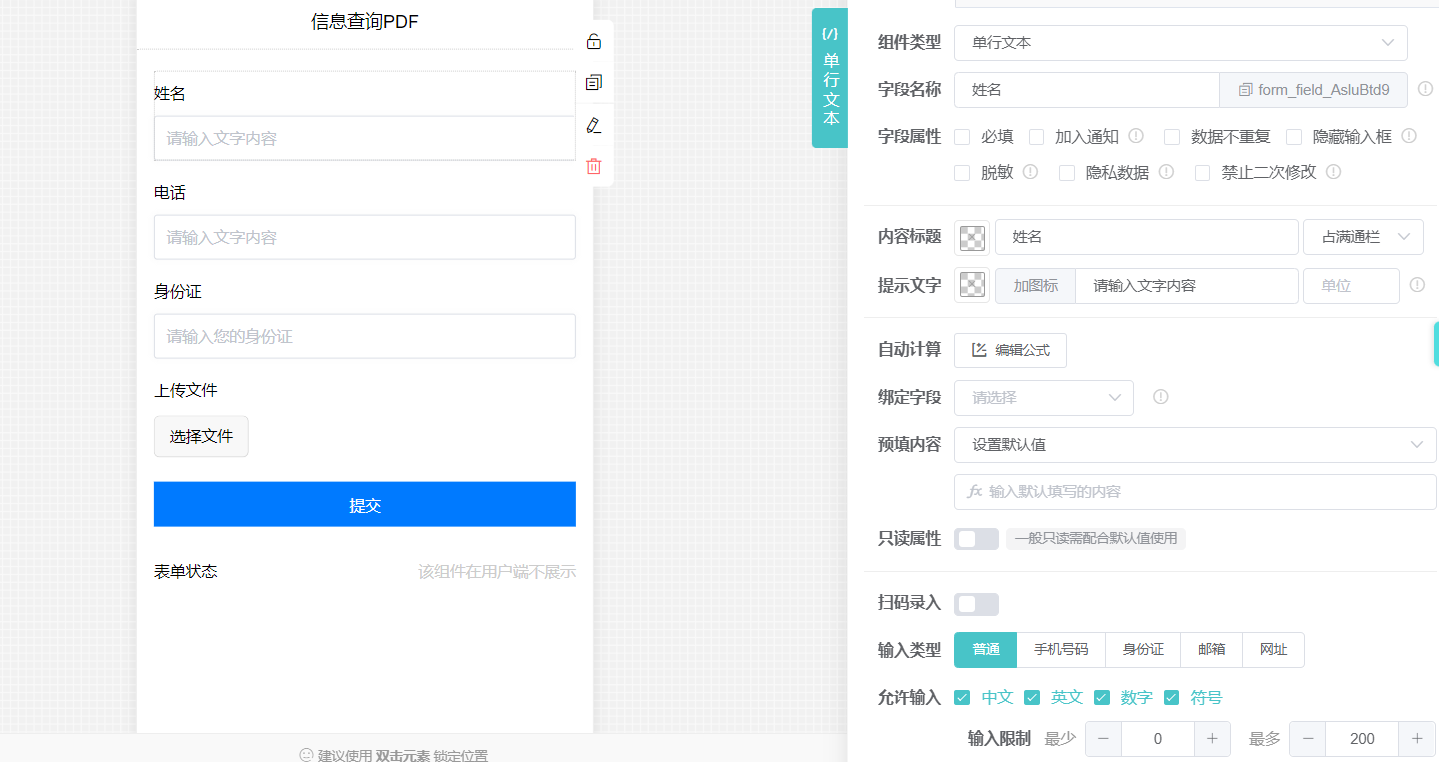Open the 组件类型 dropdown

tap(1180, 43)
